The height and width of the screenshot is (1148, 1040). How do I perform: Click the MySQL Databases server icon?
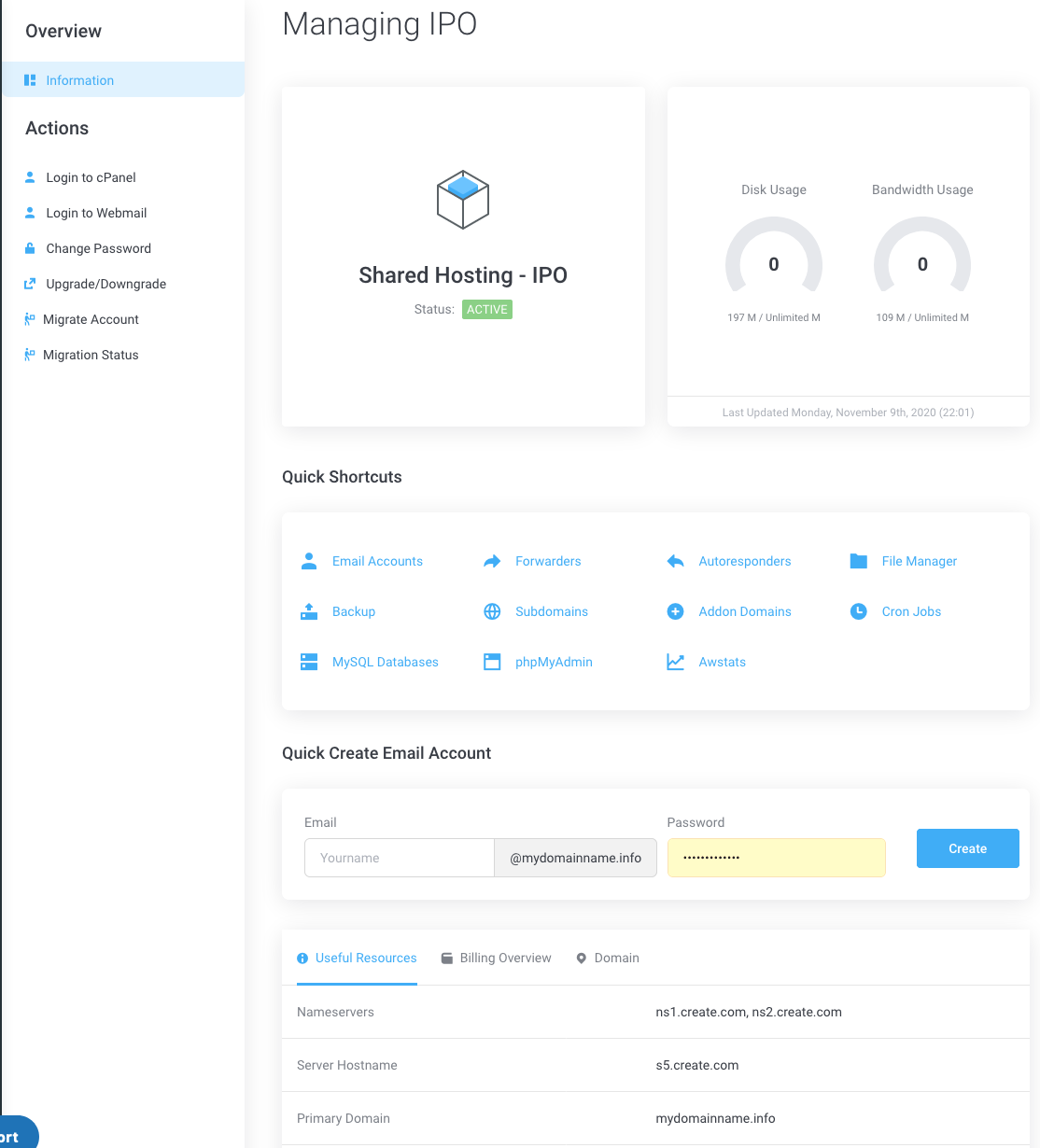(x=309, y=662)
